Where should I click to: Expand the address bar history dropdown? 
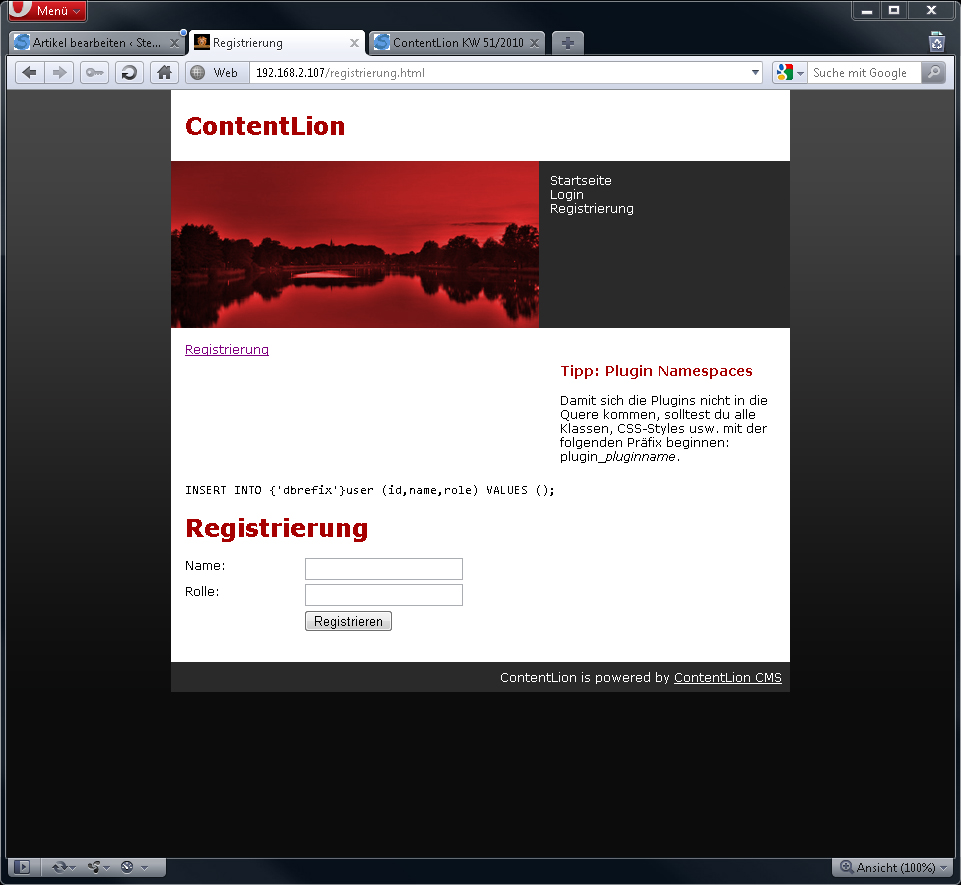coord(755,73)
